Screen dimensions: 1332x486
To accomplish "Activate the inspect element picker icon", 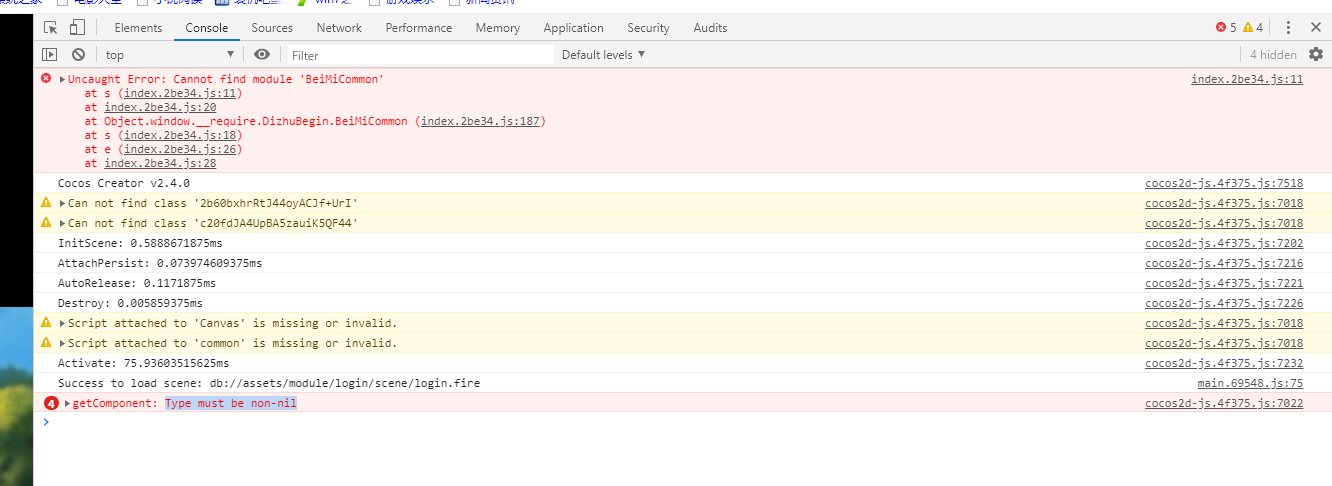I will coord(50,28).
